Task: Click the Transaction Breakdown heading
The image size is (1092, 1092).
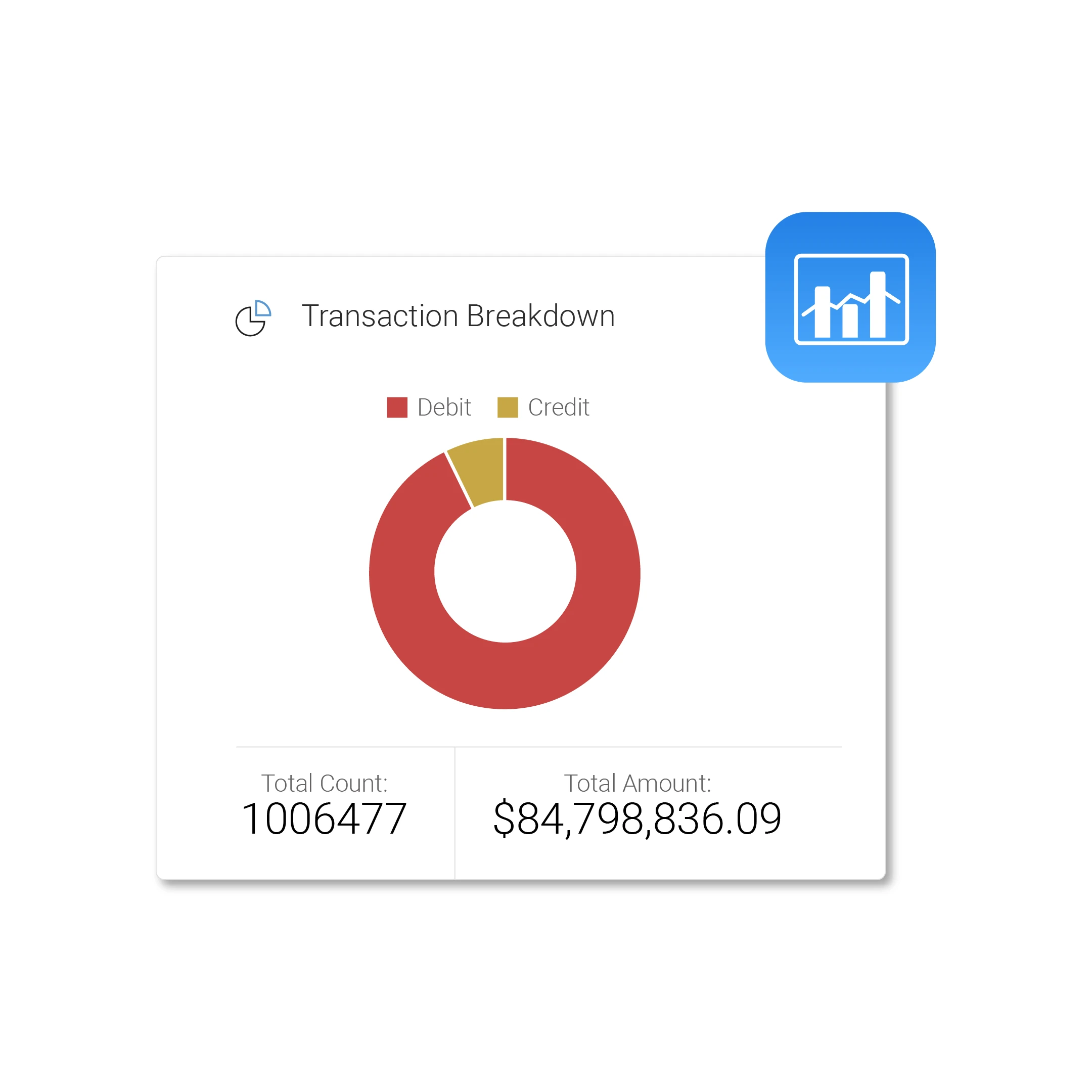Action: click(459, 316)
